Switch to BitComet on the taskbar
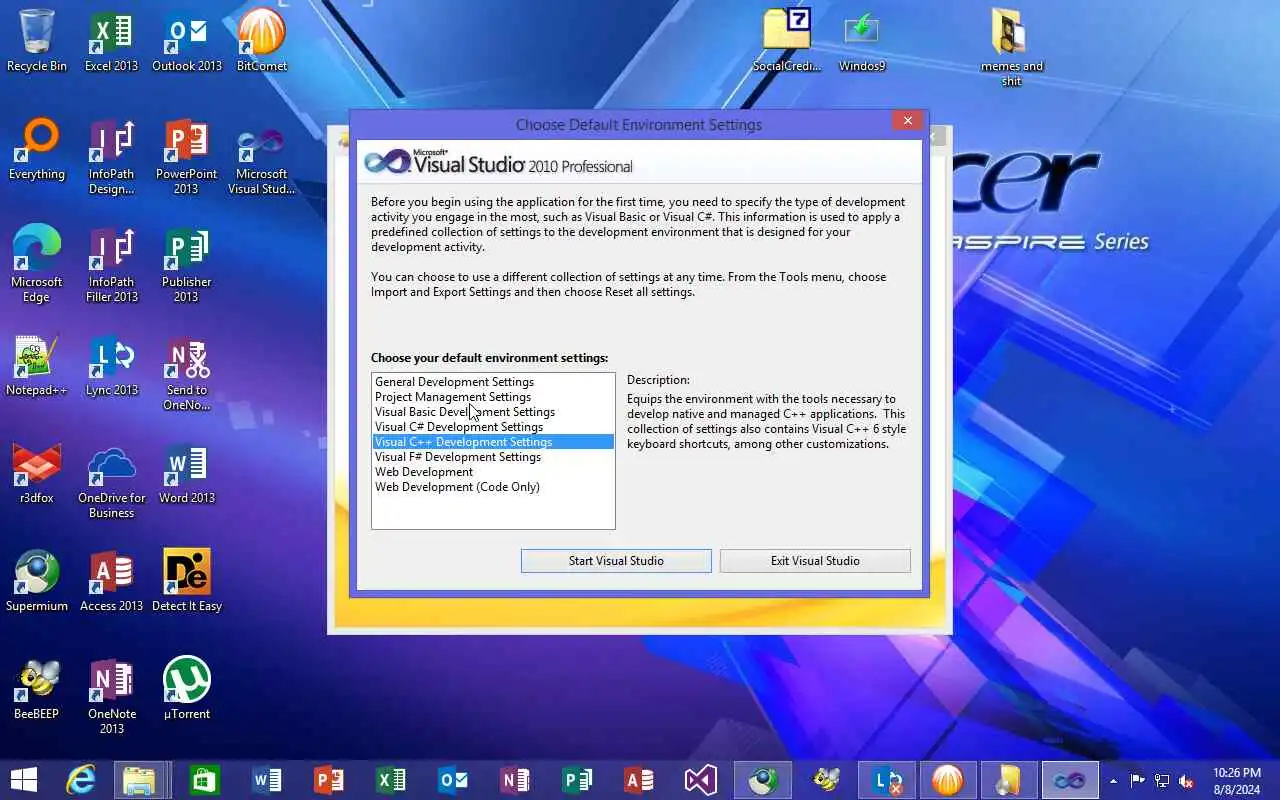The width and height of the screenshot is (1280, 800). 947,780
